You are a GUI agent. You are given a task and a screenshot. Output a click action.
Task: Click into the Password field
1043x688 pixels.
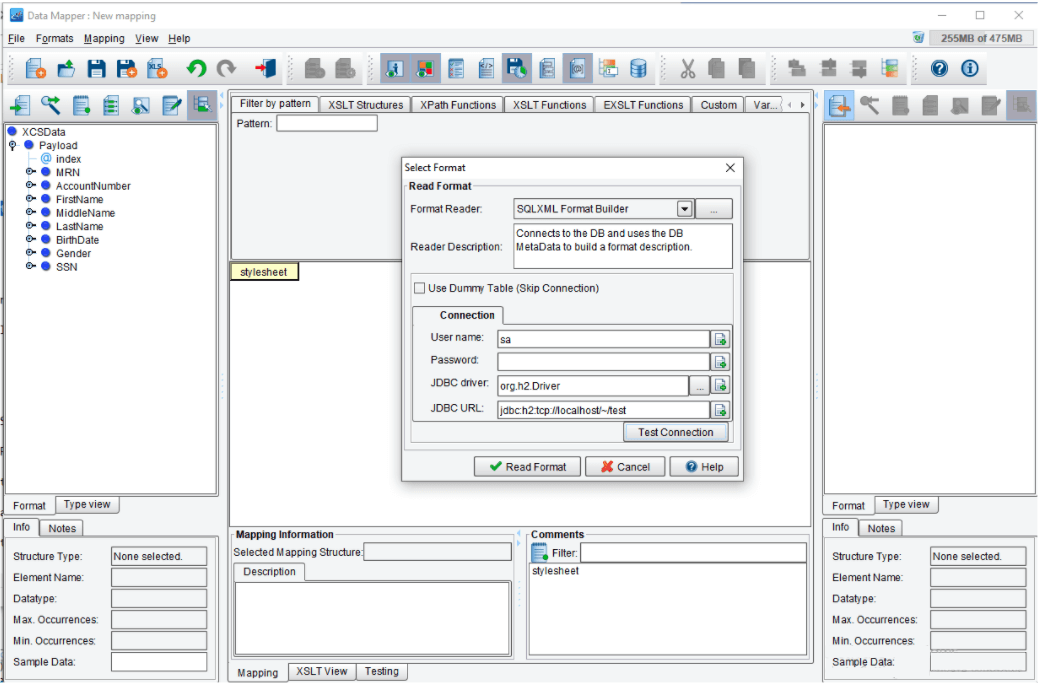coord(604,363)
